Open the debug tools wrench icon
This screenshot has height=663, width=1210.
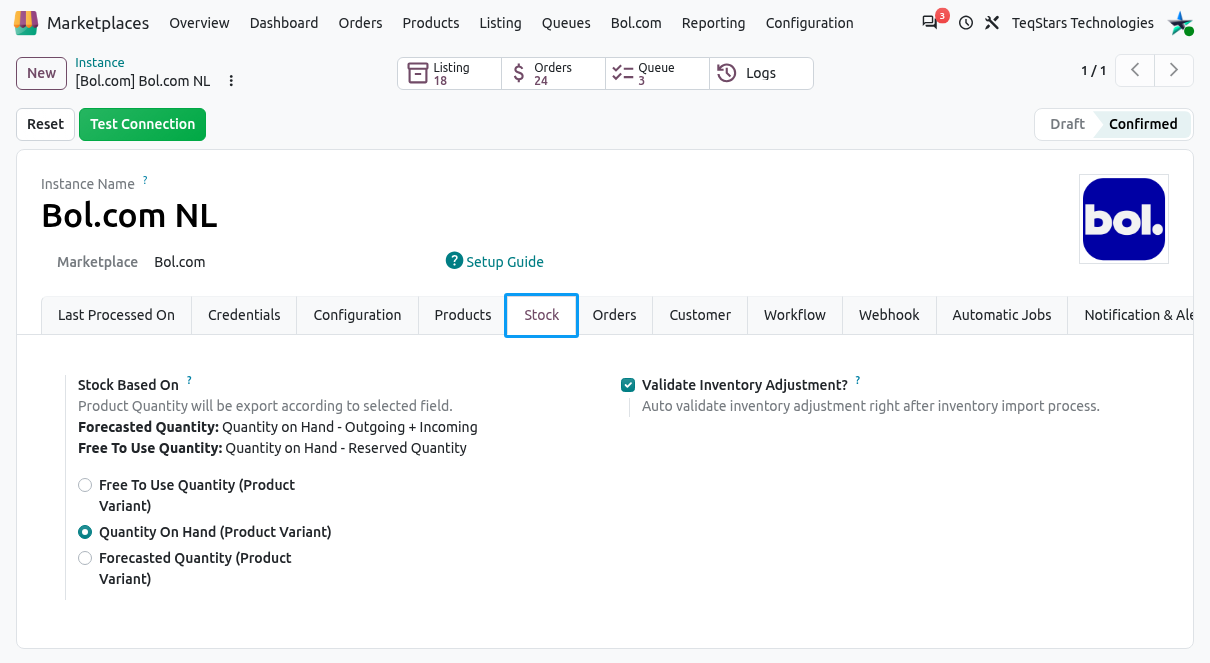(x=992, y=22)
